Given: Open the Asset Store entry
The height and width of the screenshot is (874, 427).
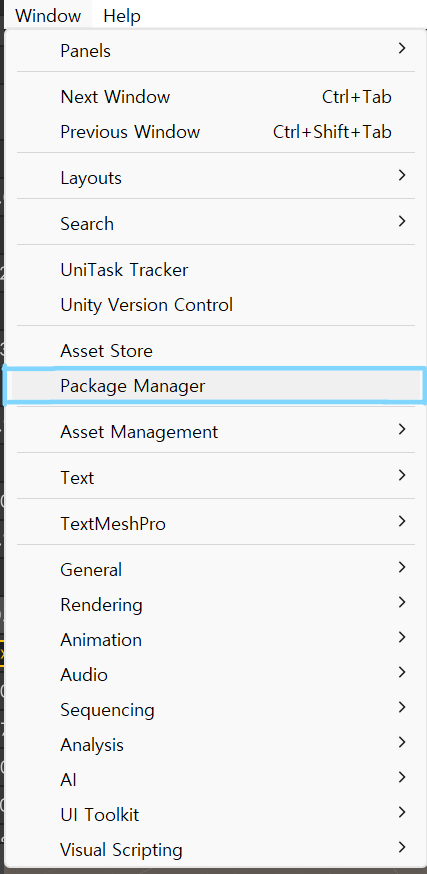Looking at the screenshot, I should [215, 351].
